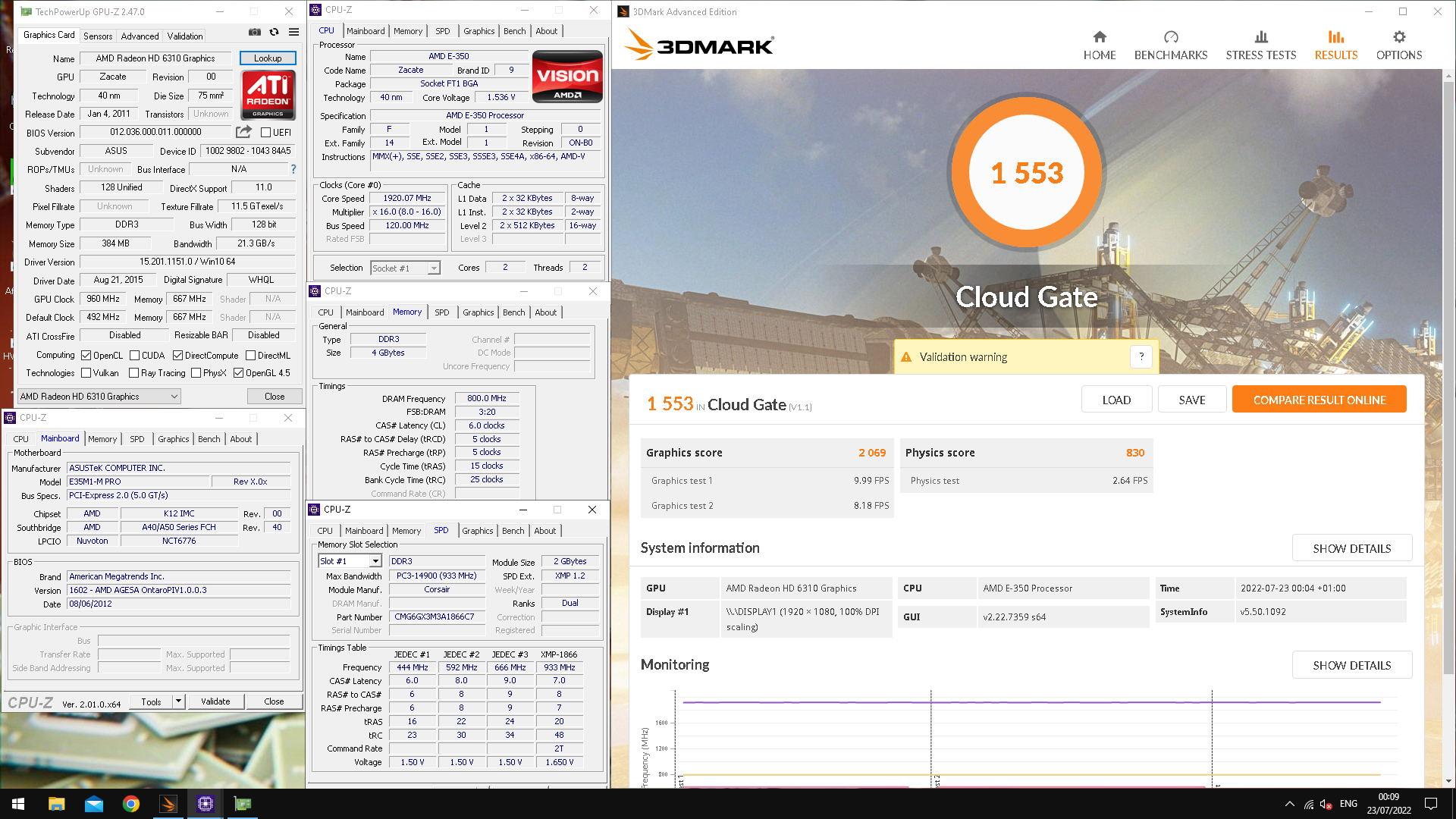Switch to the Sensors tab in GPU-Z
This screenshot has height=819, width=1456.
click(x=98, y=36)
